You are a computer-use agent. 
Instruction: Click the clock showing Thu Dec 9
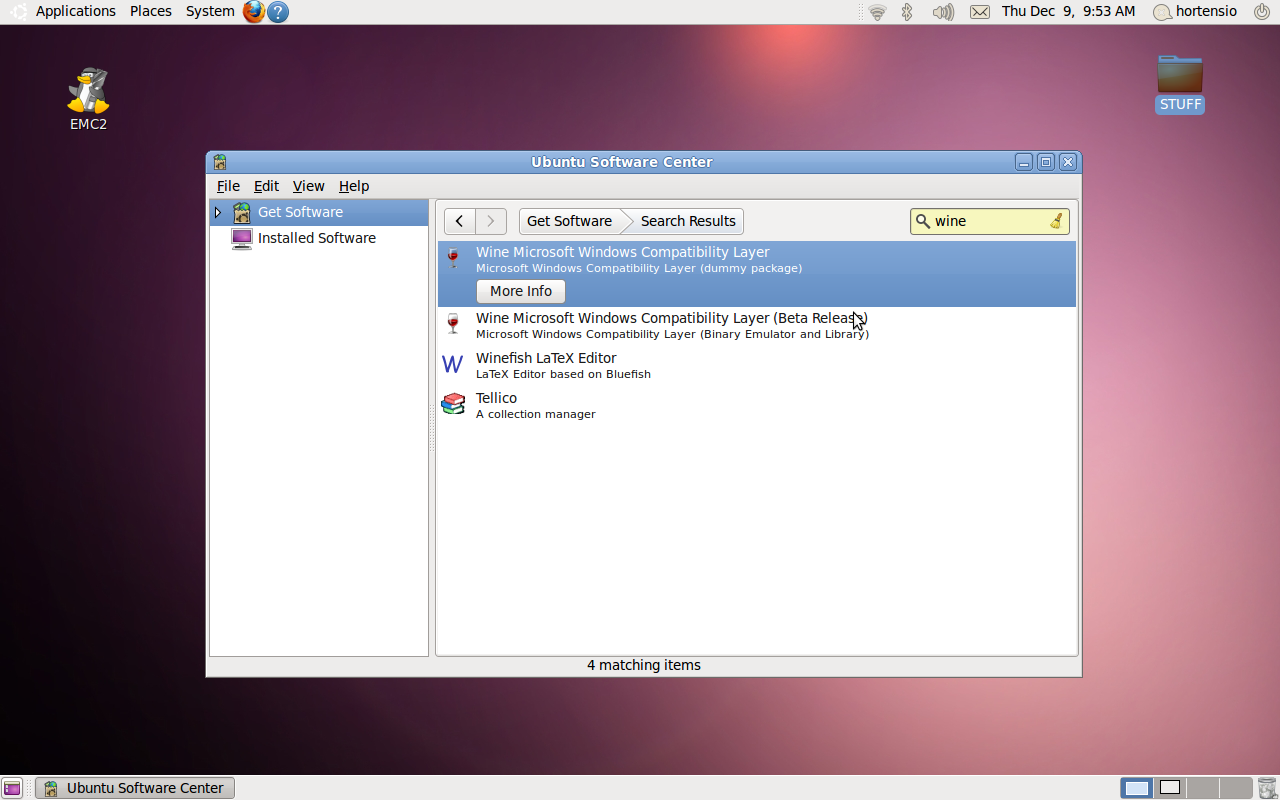pyautogui.click(x=1068, y=11)
